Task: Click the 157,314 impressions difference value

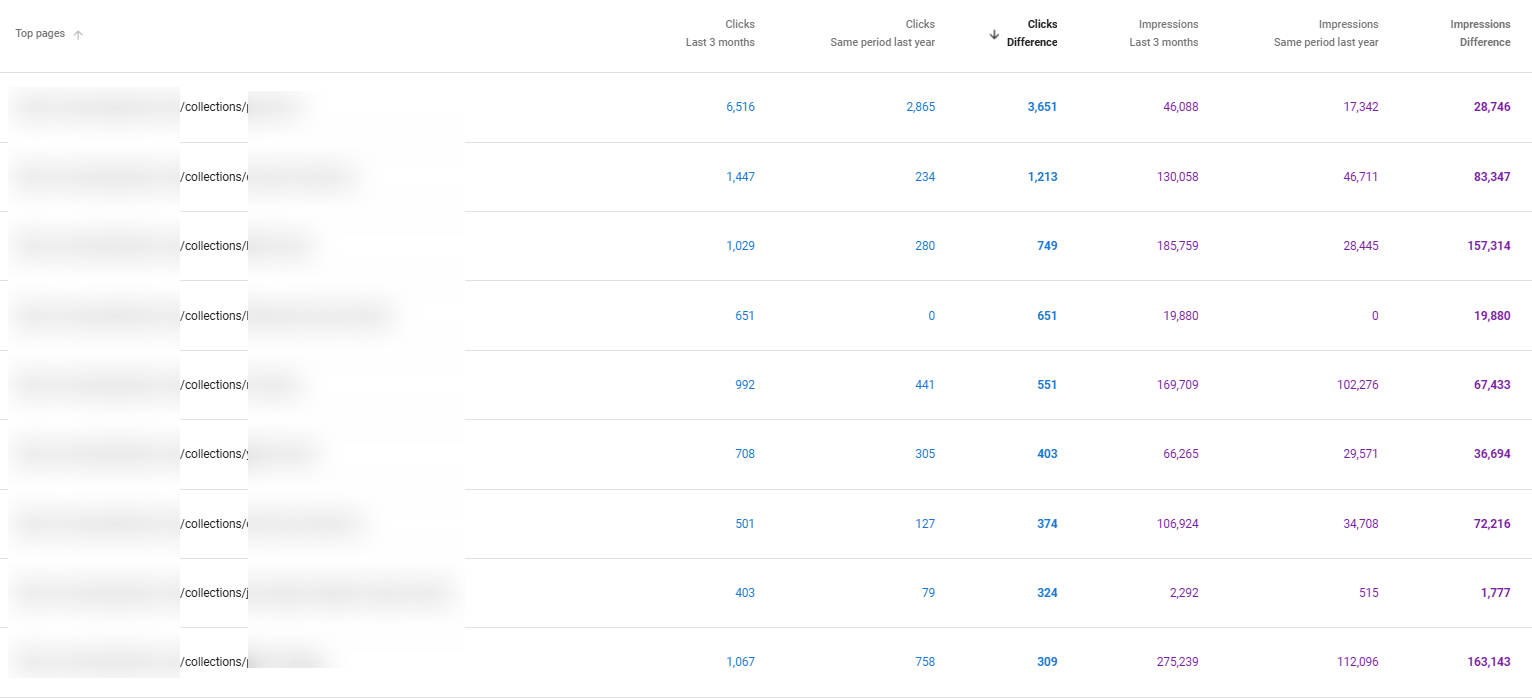Action: (1489, 246)
